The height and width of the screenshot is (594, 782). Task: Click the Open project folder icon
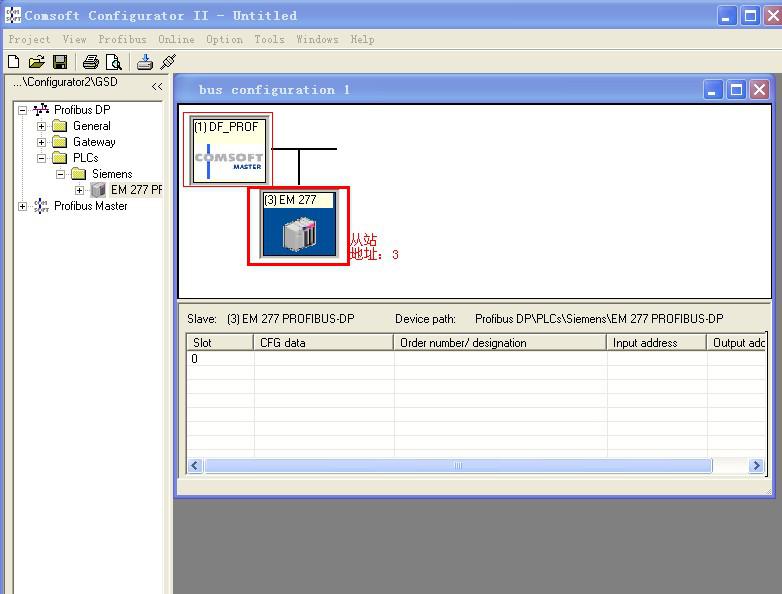pyautogui.click(x=36, y=62)
